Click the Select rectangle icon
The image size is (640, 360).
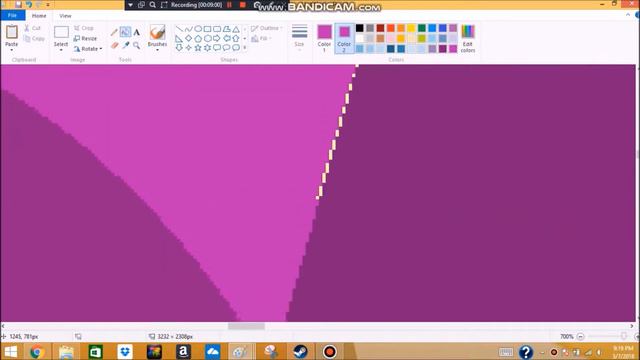[61, 32]
